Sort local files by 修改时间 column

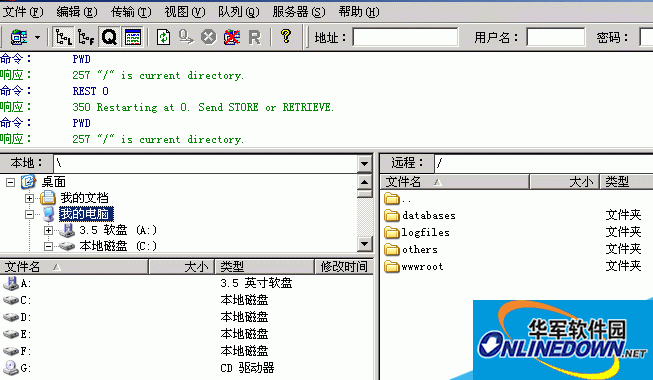[344, 267]
